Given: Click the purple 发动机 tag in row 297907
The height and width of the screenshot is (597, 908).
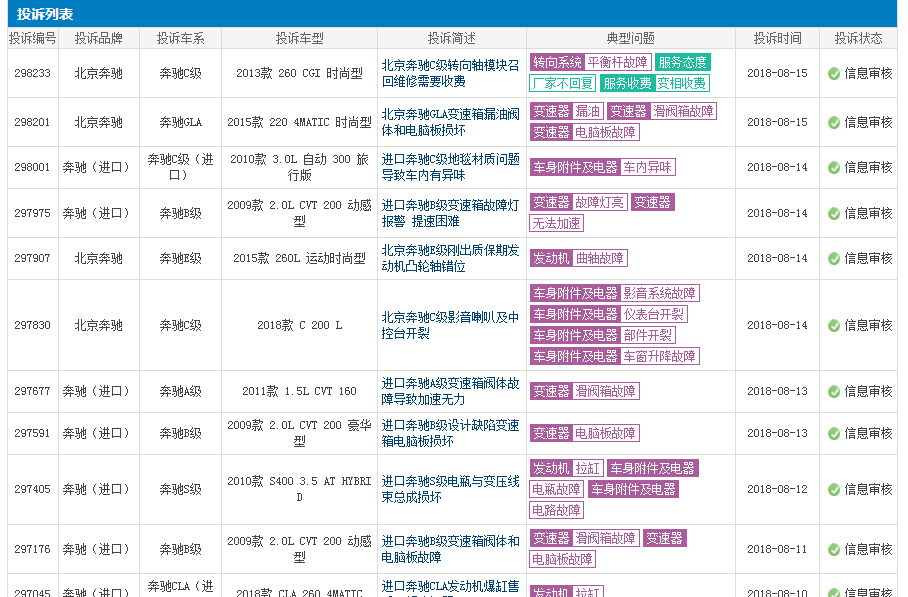Looking at the screenshot, I should pos(551,258).
